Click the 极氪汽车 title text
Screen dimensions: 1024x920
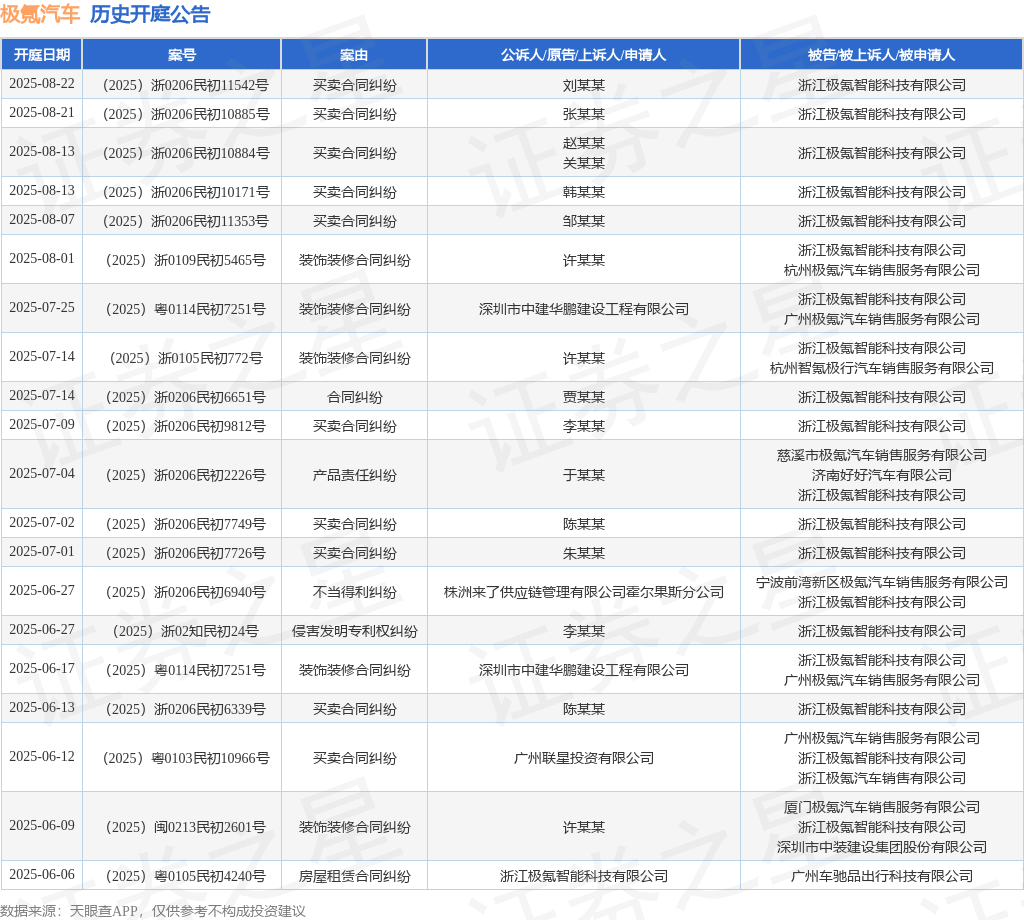(40, 14)
